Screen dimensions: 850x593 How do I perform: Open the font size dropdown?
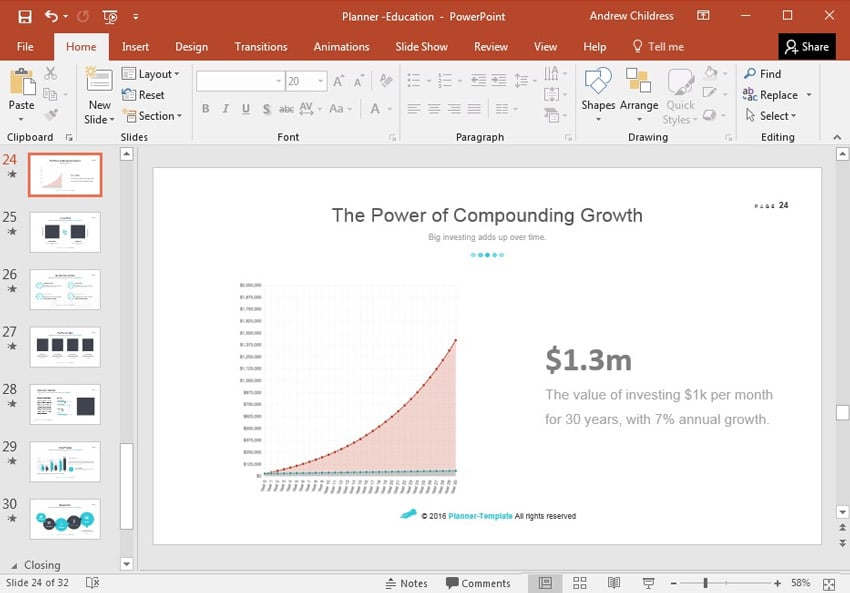point(320,82)
